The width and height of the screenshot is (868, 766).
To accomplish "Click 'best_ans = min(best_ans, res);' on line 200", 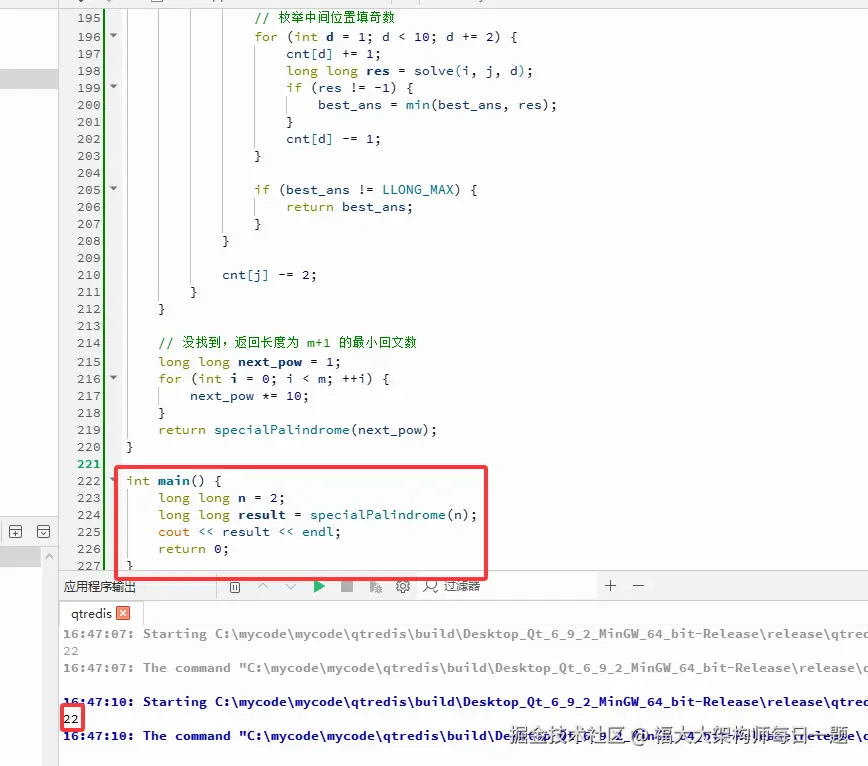I will 437,105.
